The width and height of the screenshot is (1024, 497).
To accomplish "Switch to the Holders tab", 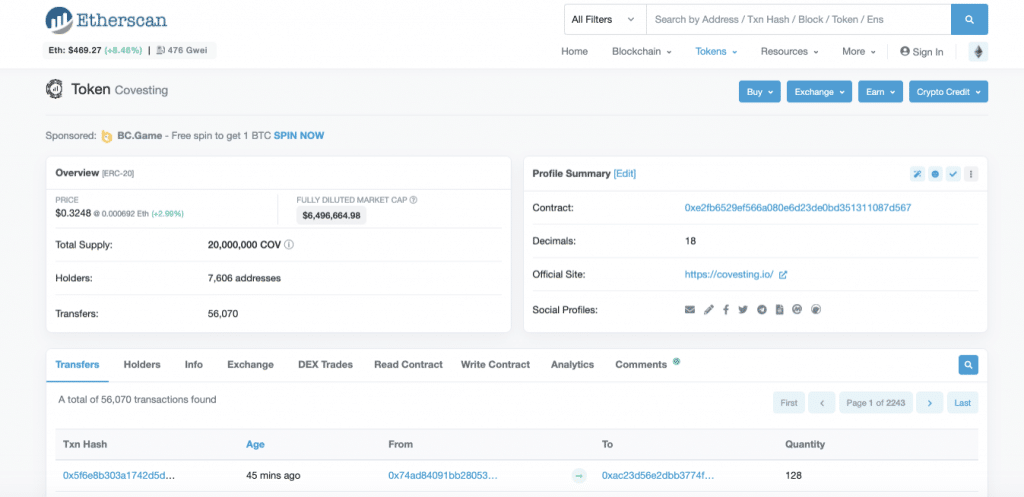I will (x=142, y=364).
